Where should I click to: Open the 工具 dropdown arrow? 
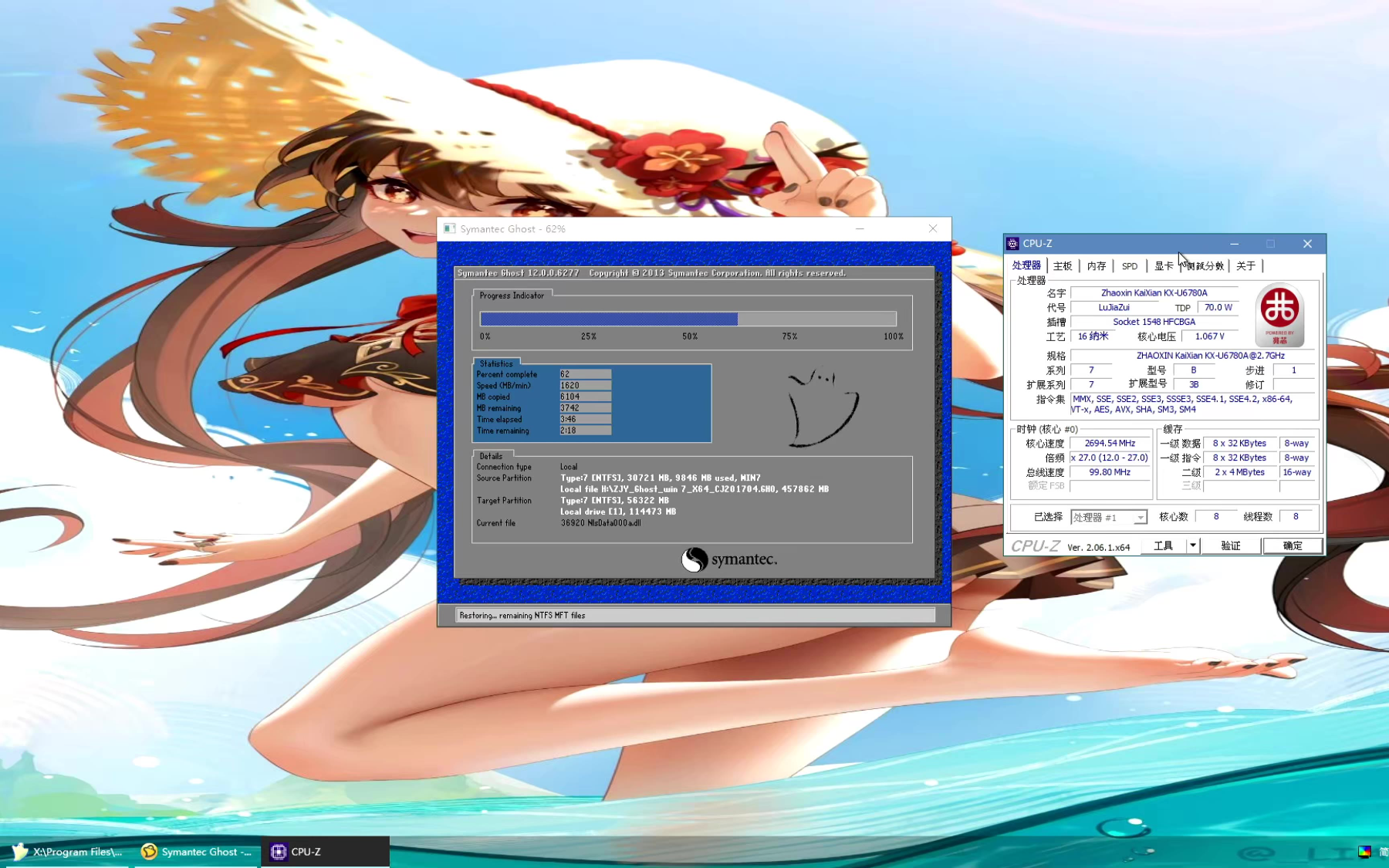(x=1192, y=546)
